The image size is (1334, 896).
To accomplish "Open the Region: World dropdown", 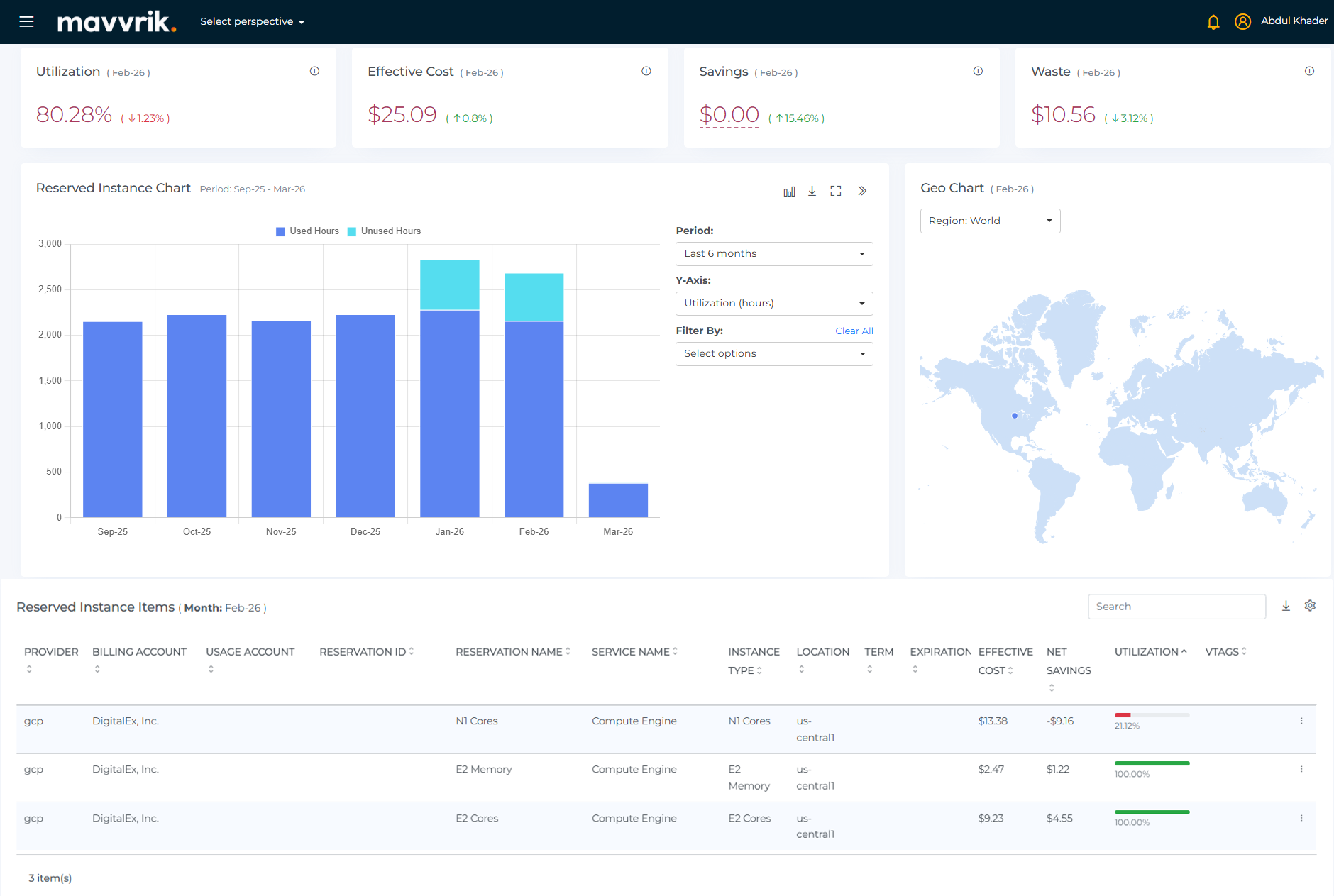I will click(x=990, y=221).
